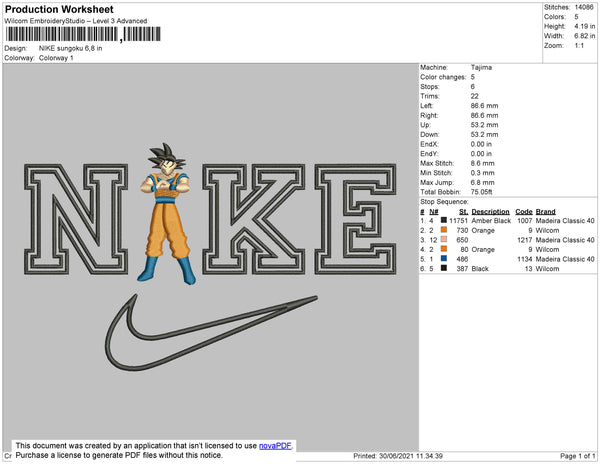
Task: Click the stitch count '11751' in row 1
Action: pos(458,221)
